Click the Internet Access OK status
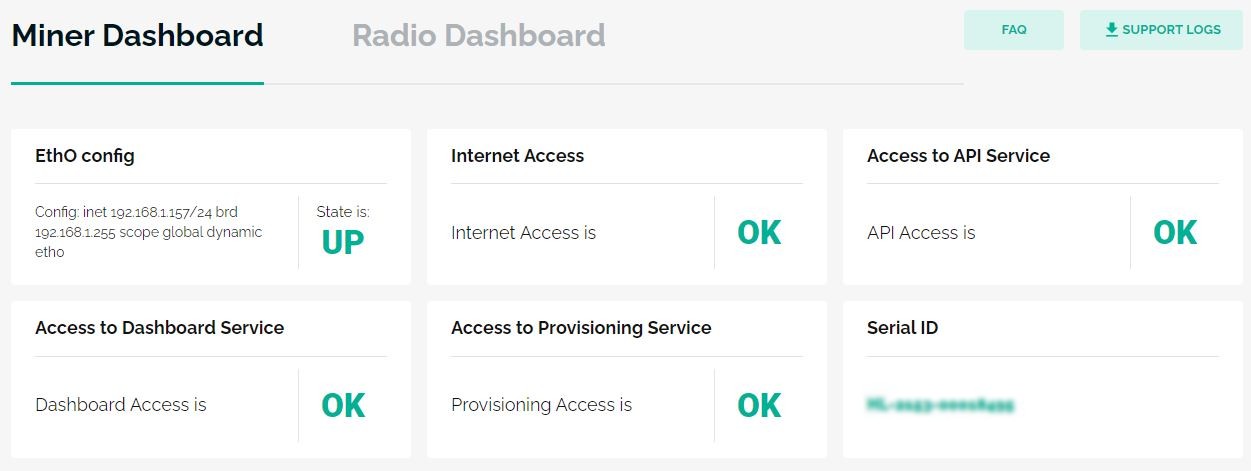 (x=759, y=233)
